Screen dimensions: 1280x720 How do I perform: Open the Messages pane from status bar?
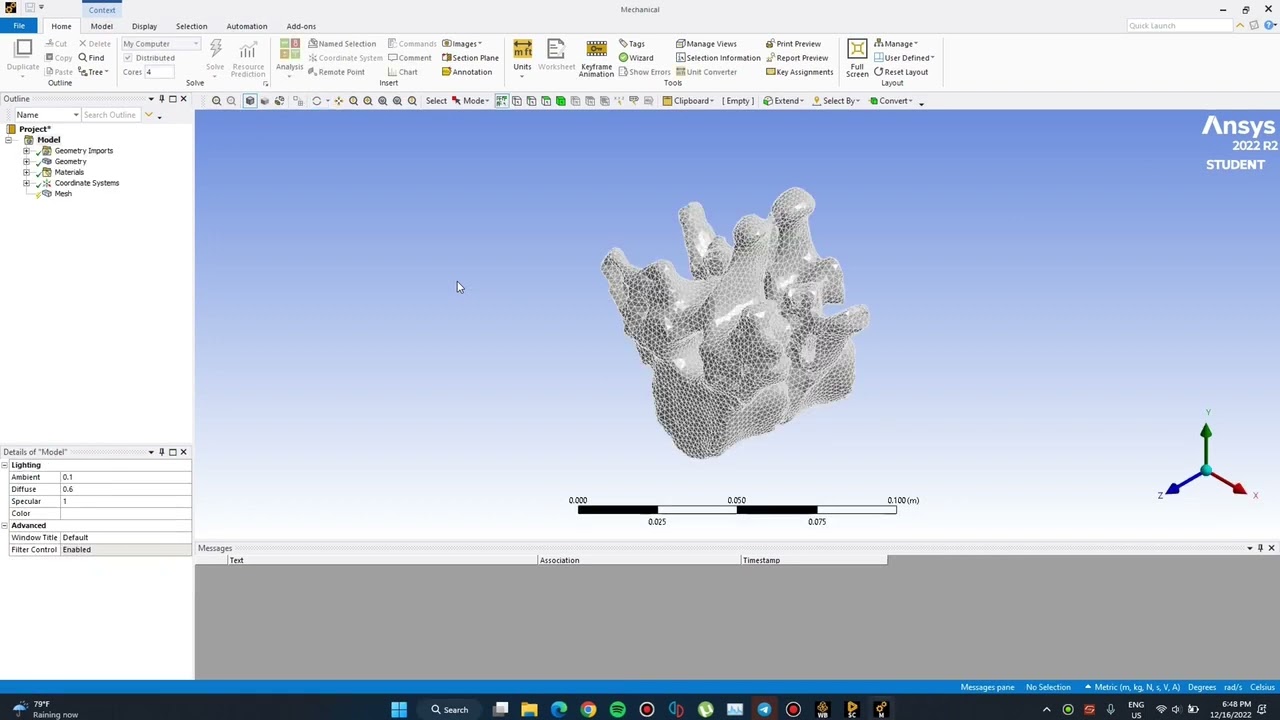(x=987, y=687)
